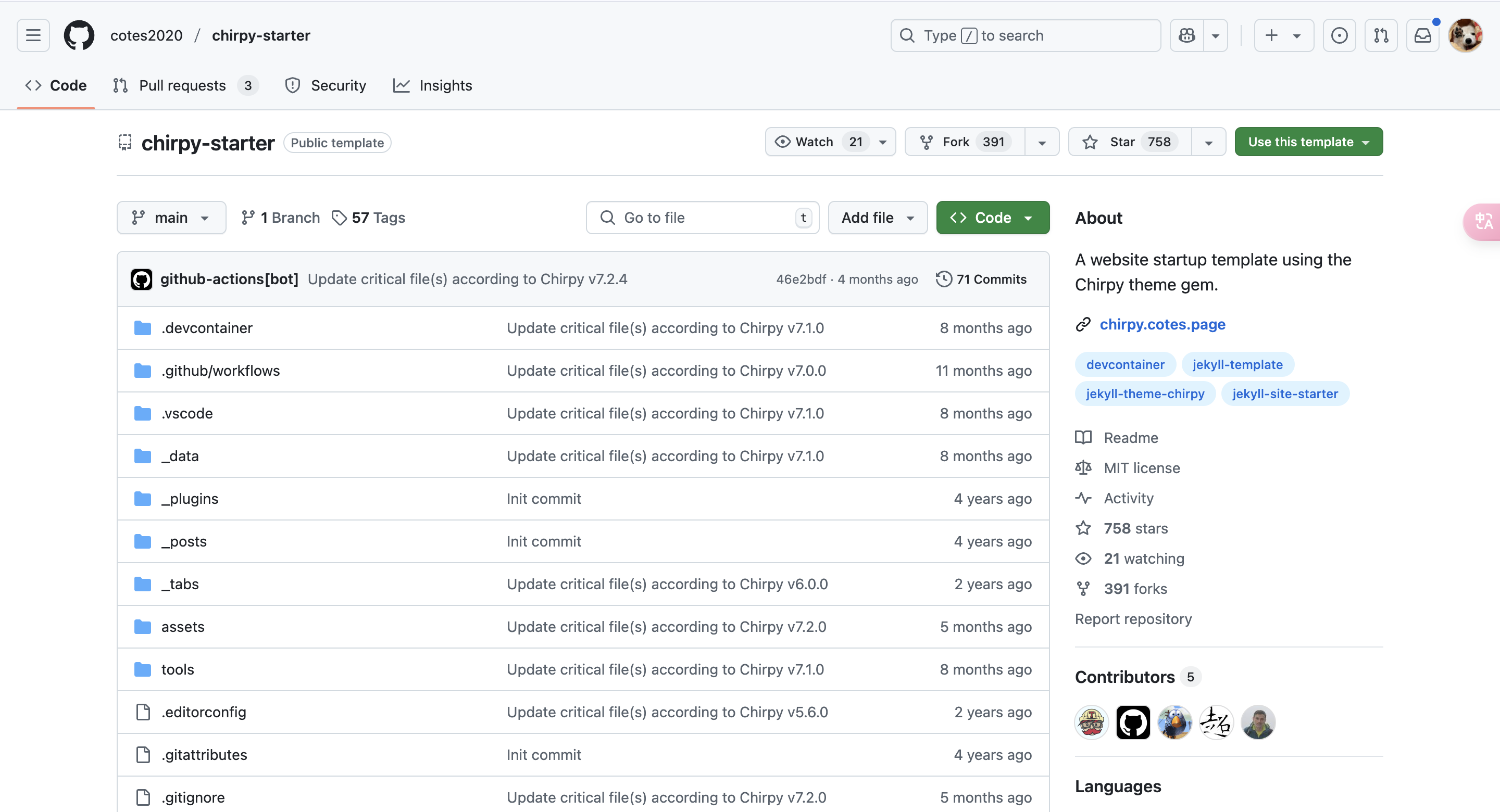Viewport: 1500px width, 812px height.
Task: Open Copilot chat icon in header
Action: 1187,35
